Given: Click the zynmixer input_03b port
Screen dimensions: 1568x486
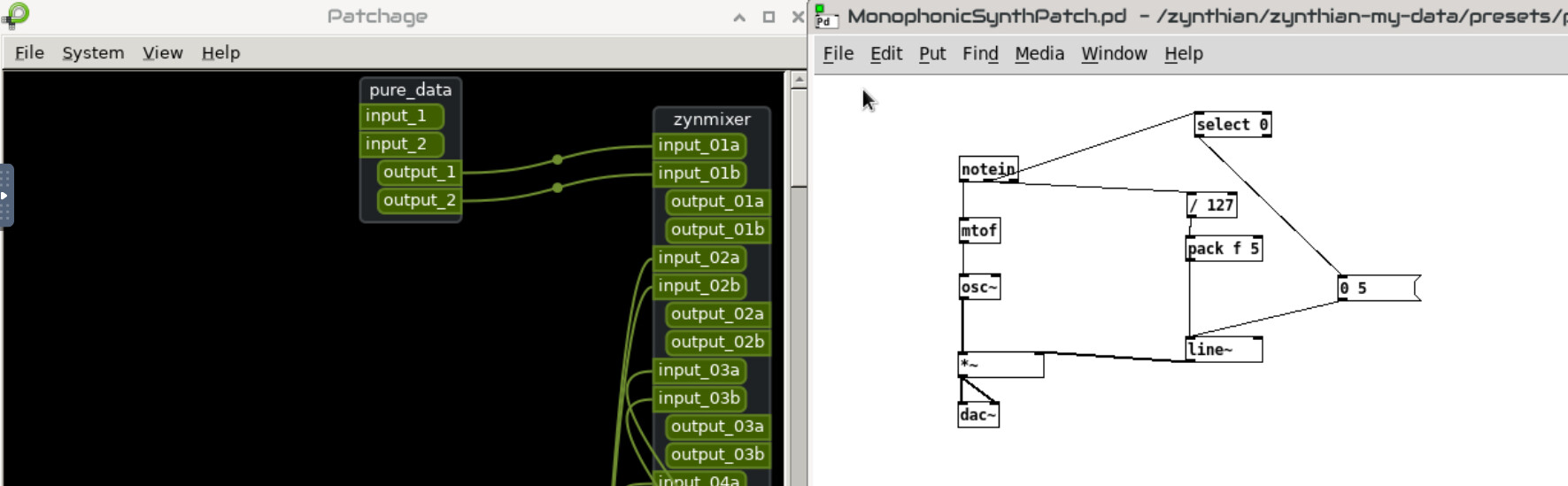Looking at the screenshot, I should [699, 398].
